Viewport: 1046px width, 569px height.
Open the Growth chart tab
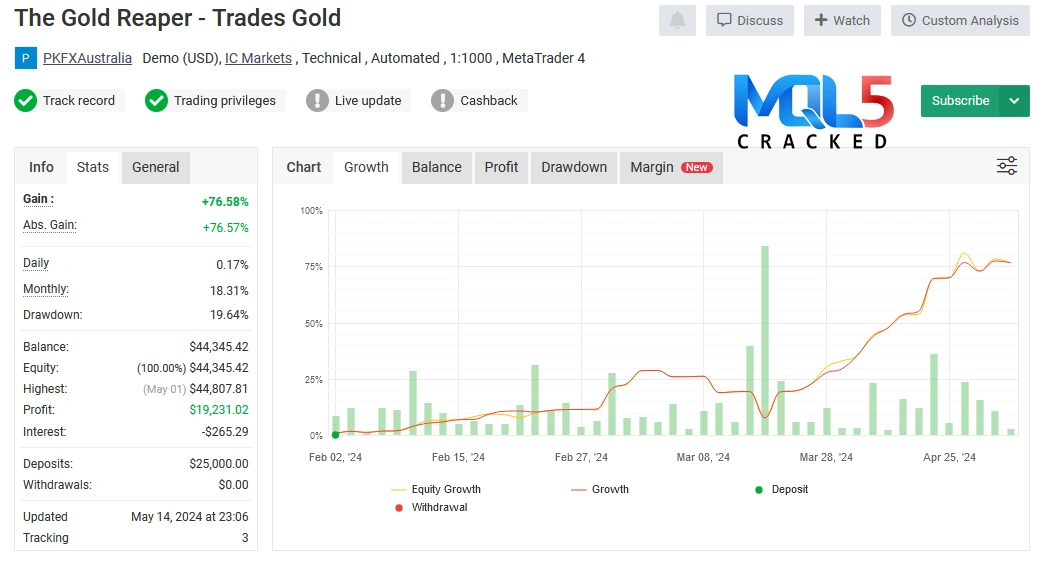366,167
